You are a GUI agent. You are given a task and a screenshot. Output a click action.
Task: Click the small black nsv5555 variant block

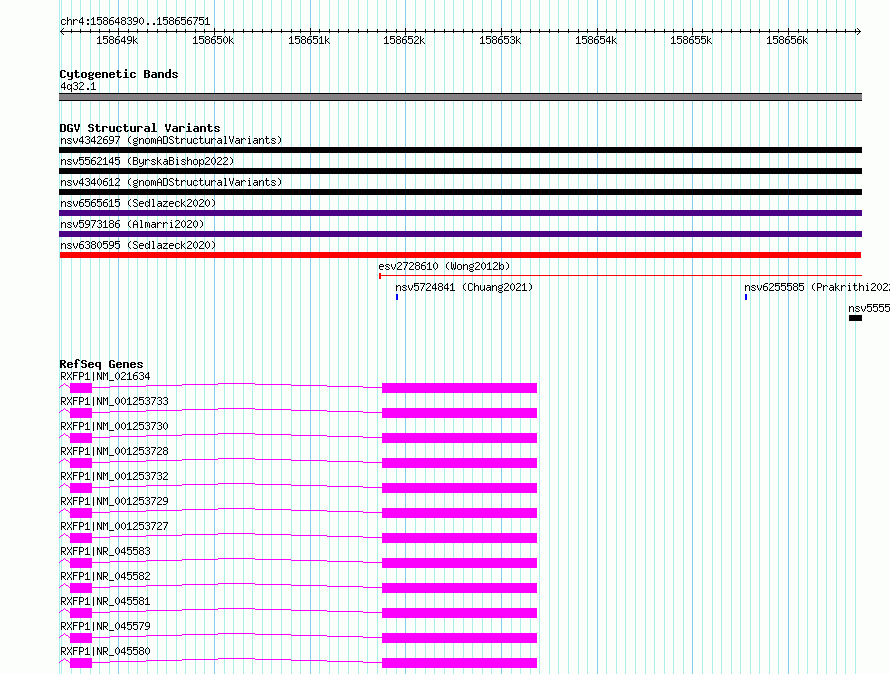855,318
